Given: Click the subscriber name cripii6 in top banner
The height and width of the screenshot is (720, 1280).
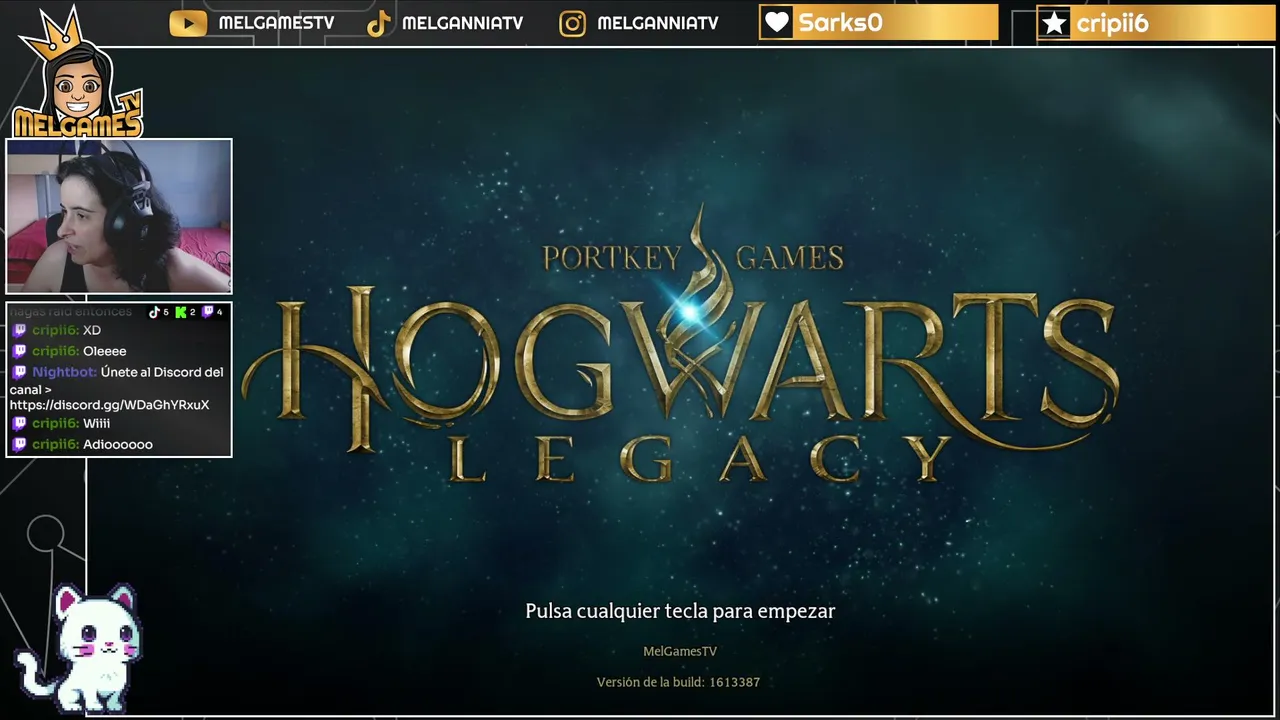Looking at the screenshot, I should 1112,24.
